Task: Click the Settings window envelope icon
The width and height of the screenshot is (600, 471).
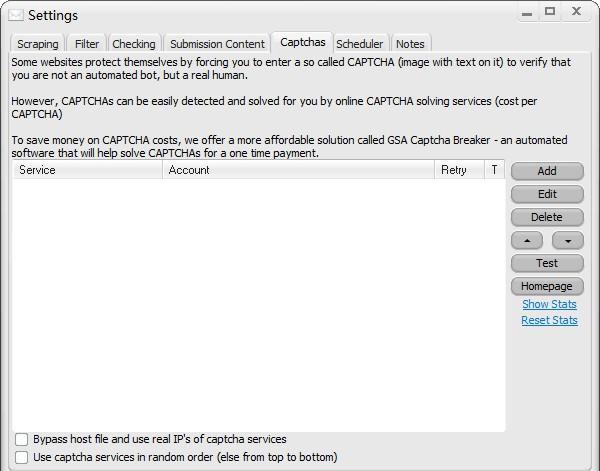Action: tap(16, 15)
